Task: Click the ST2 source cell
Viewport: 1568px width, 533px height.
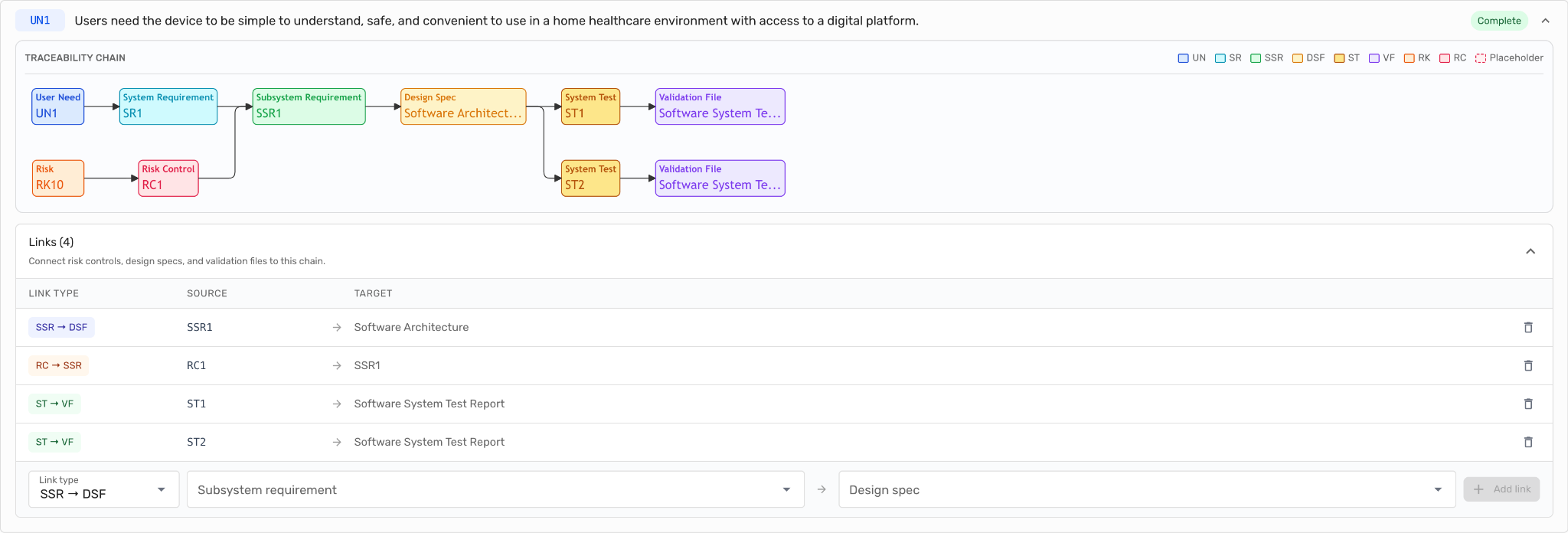Action: (x=197, y=442)
